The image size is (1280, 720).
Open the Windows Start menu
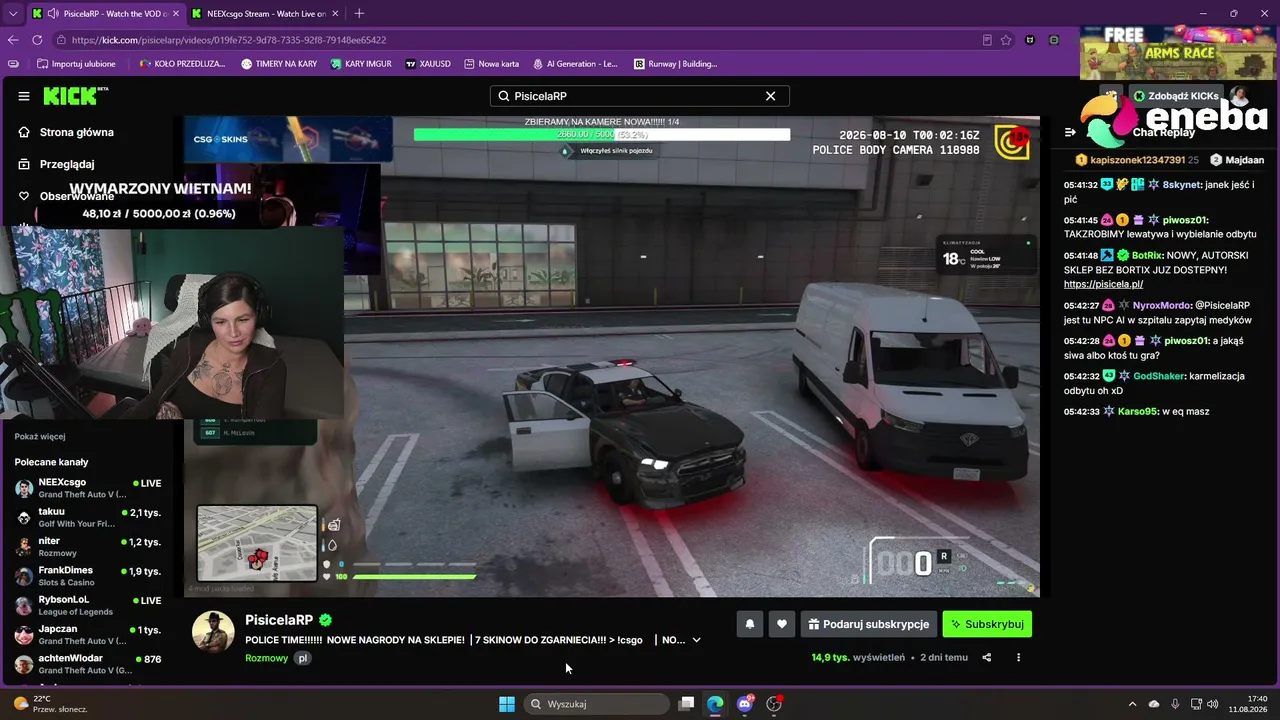point(507,704)
